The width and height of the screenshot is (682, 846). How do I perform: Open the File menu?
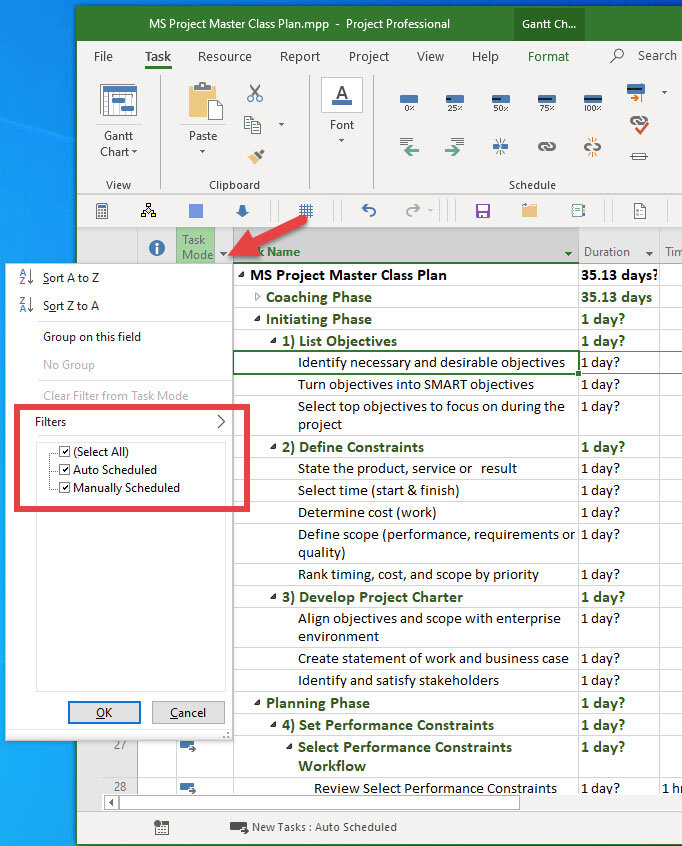click(x=103, y=57)
